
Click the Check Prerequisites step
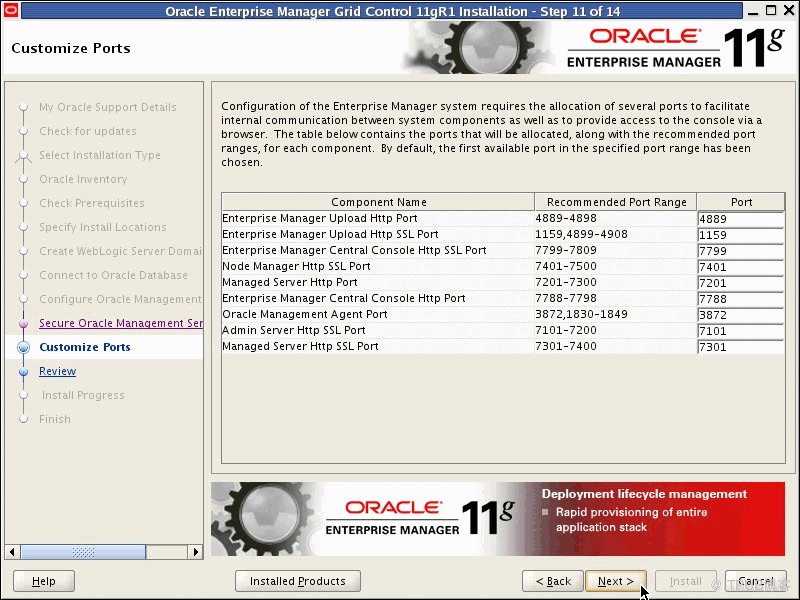point(92,203)
